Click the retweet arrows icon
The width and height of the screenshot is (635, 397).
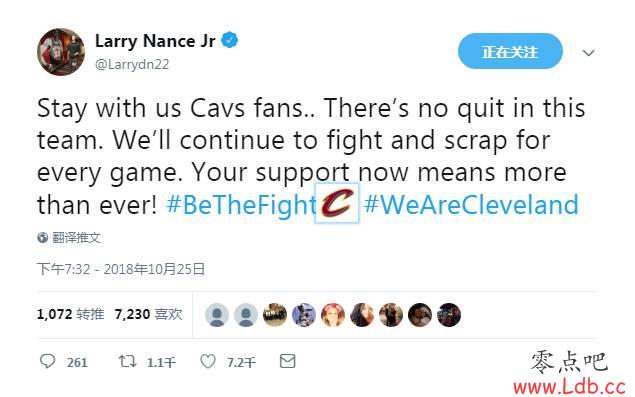(x=127, y=361)
